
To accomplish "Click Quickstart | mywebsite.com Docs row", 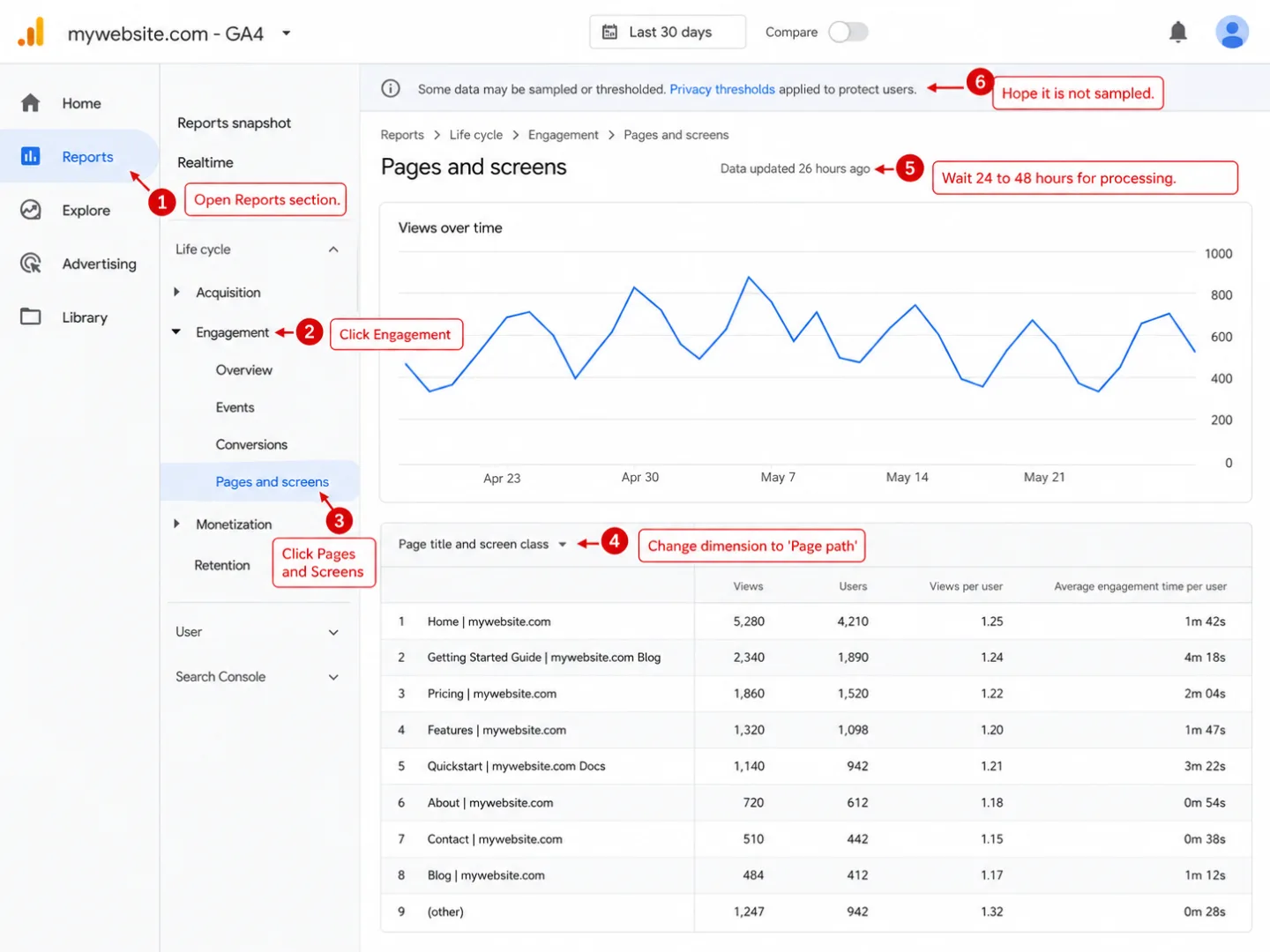I will (x=816, y=766).
